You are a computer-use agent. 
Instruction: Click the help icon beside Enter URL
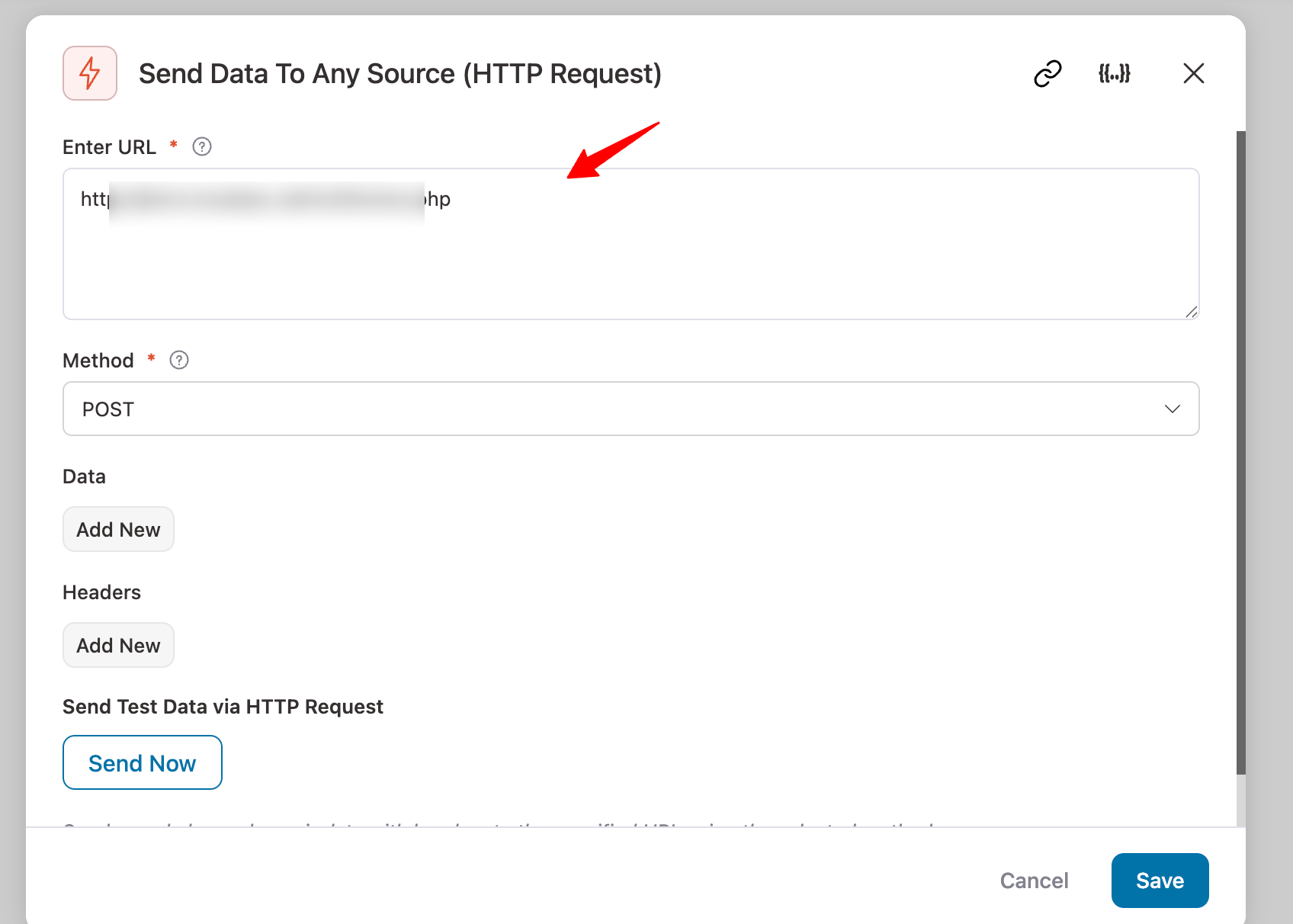pyautogui.click(x=202, y=146)
